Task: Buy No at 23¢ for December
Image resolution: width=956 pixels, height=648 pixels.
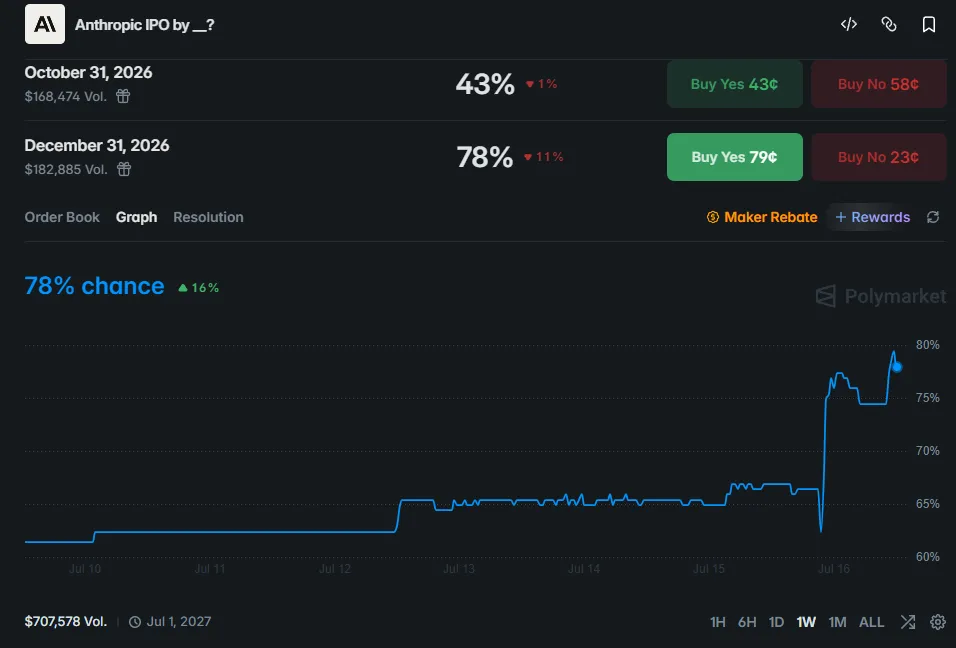Action: pos(879,157)
